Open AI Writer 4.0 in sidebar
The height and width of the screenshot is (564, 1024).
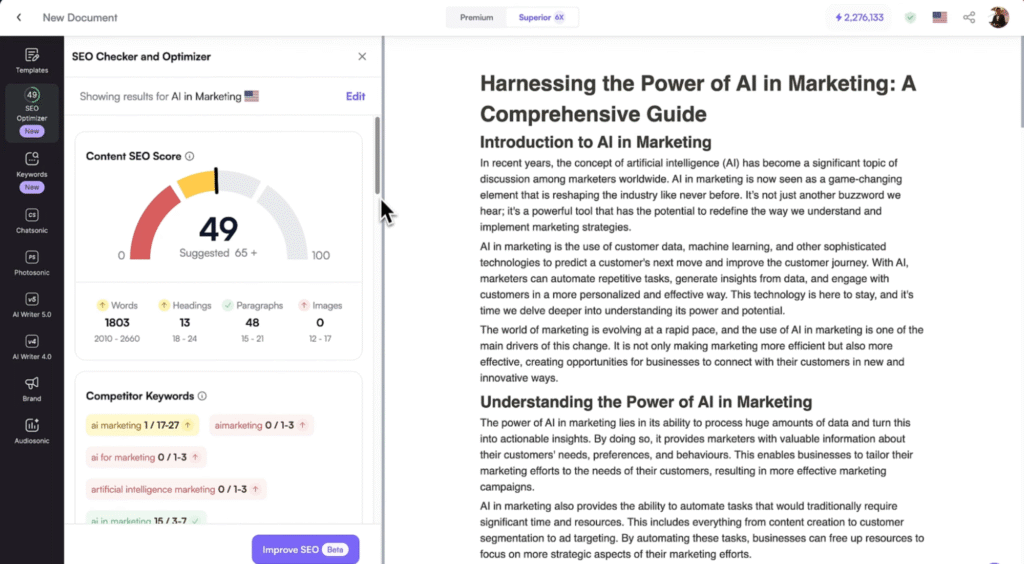[x=31, y=347]
